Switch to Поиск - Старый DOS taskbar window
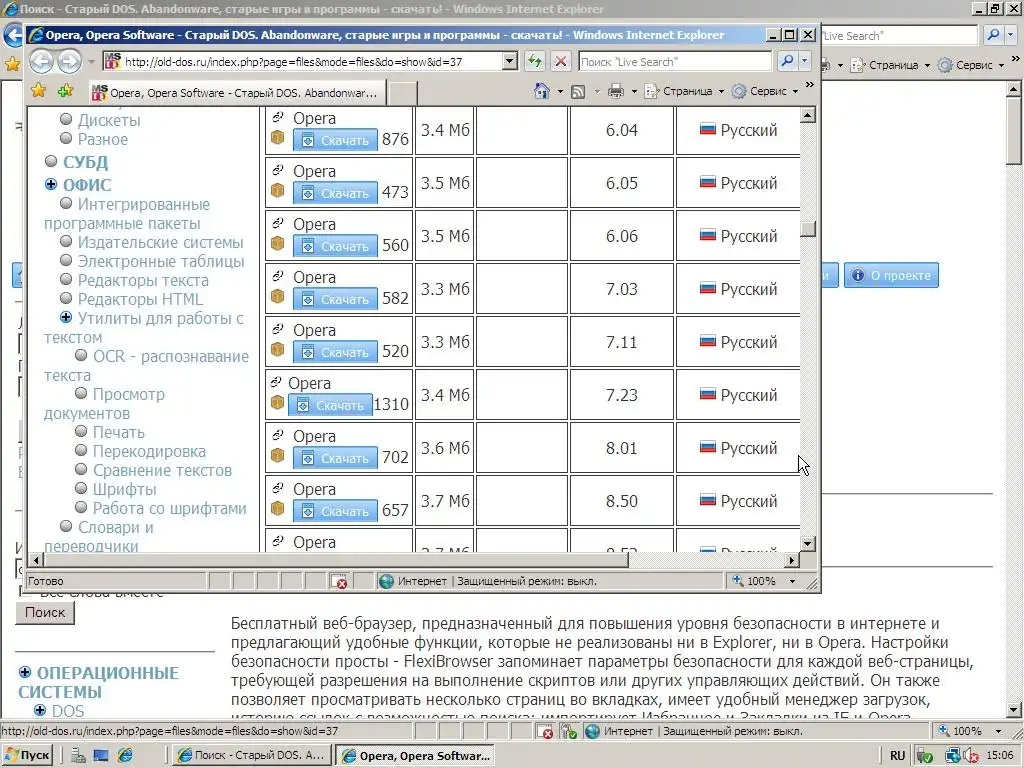Viewport: 1024px width, 768px height. click(251, 756)
